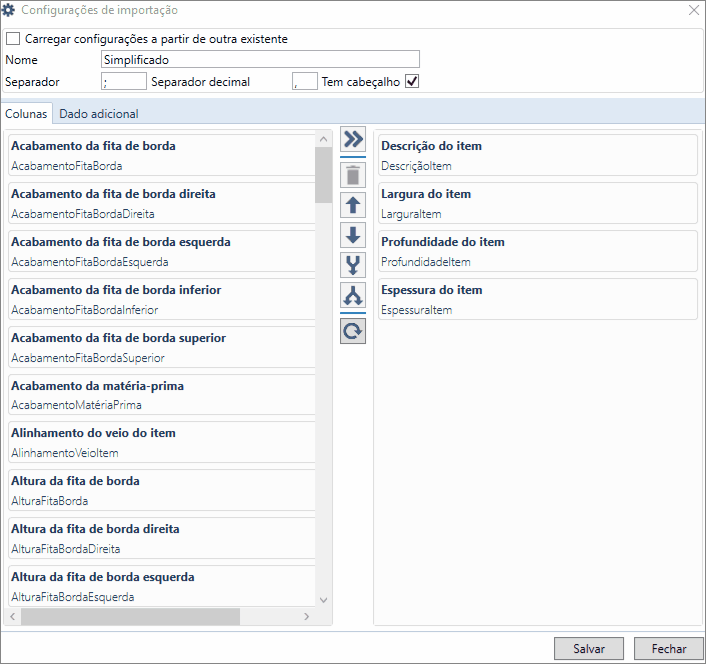Select Acabamento da matéria-prima item
Image resolution: width=706 pixels, height=664 pixels.
click(x=162, y=395)
